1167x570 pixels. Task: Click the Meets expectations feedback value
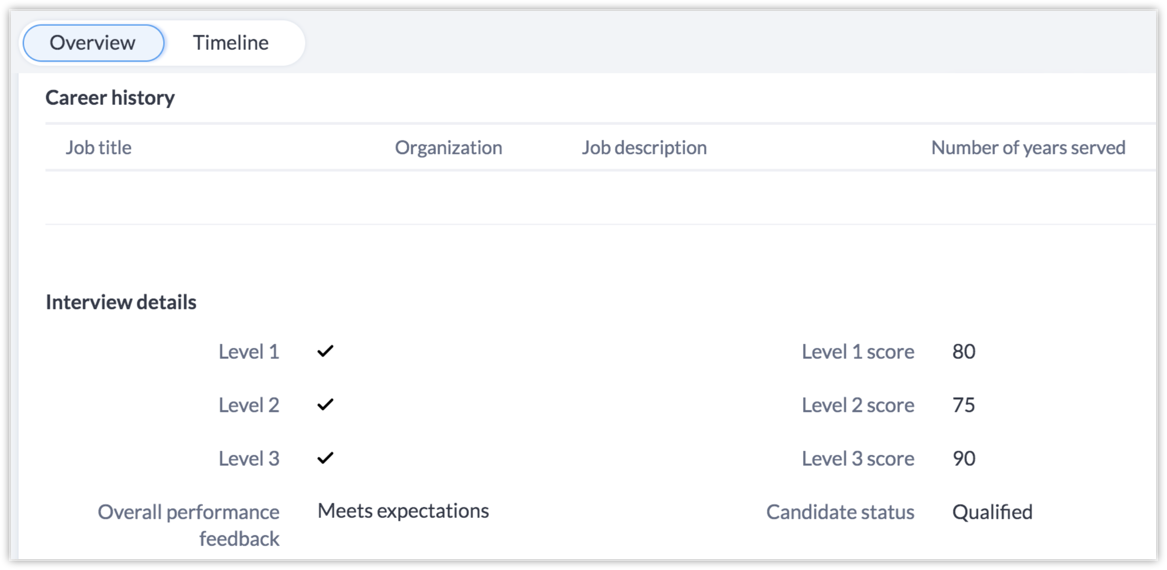pyautogui.click(x=403, y=511)
